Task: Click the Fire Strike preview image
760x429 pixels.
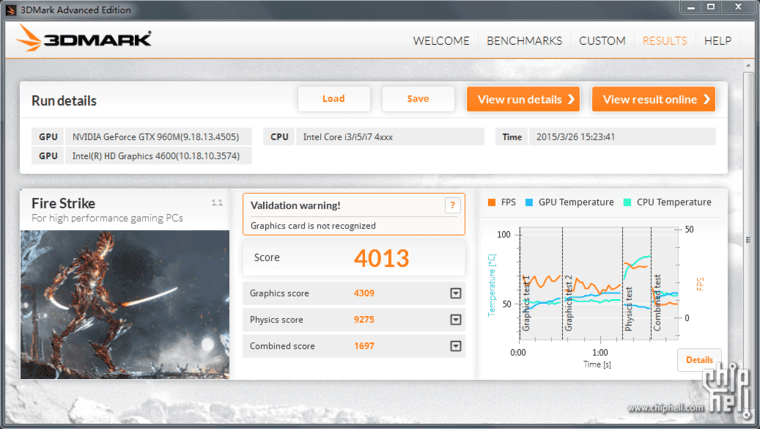Action: [125, 304]
